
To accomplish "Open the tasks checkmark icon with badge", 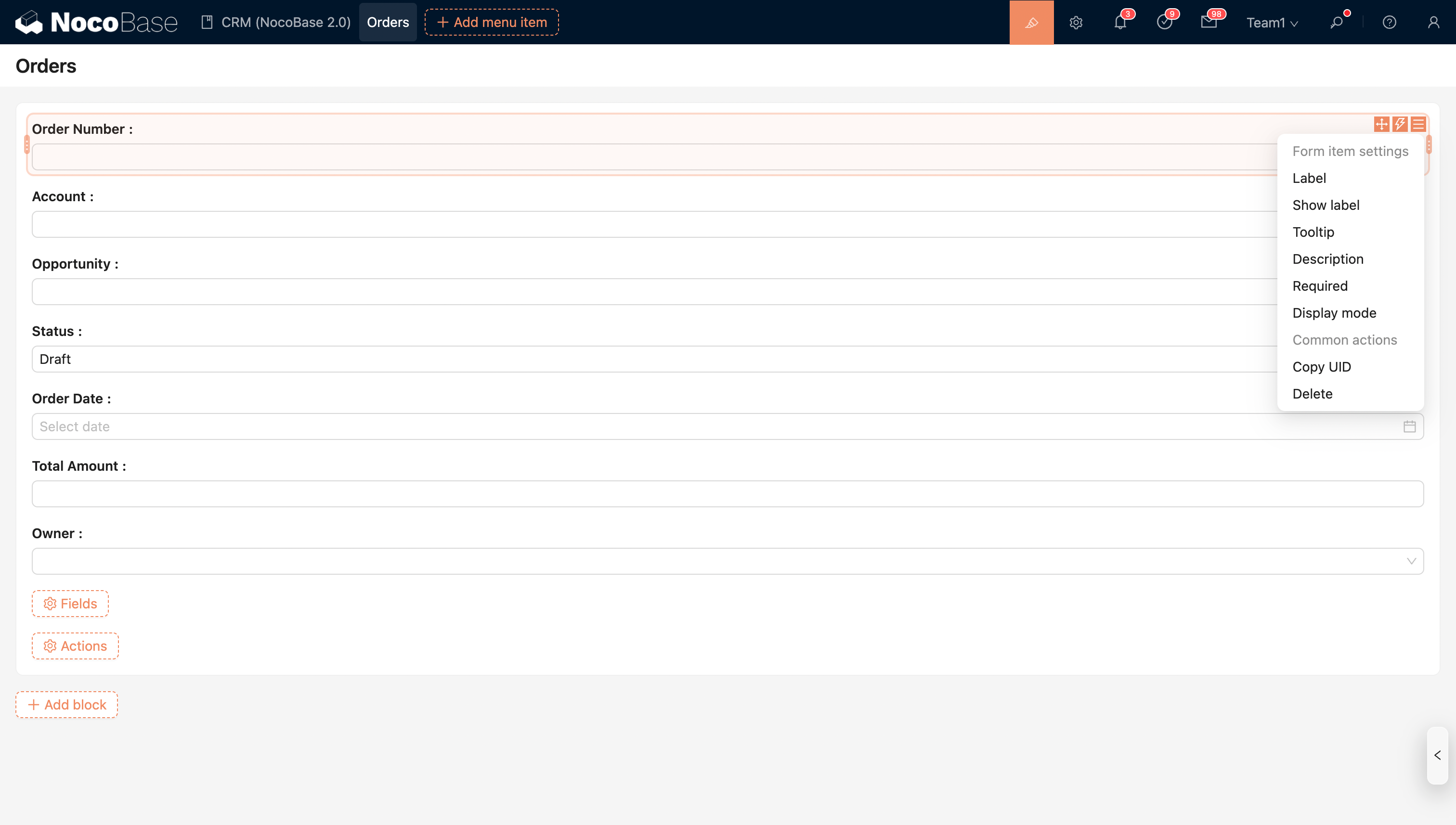I will click(1164, 22).
